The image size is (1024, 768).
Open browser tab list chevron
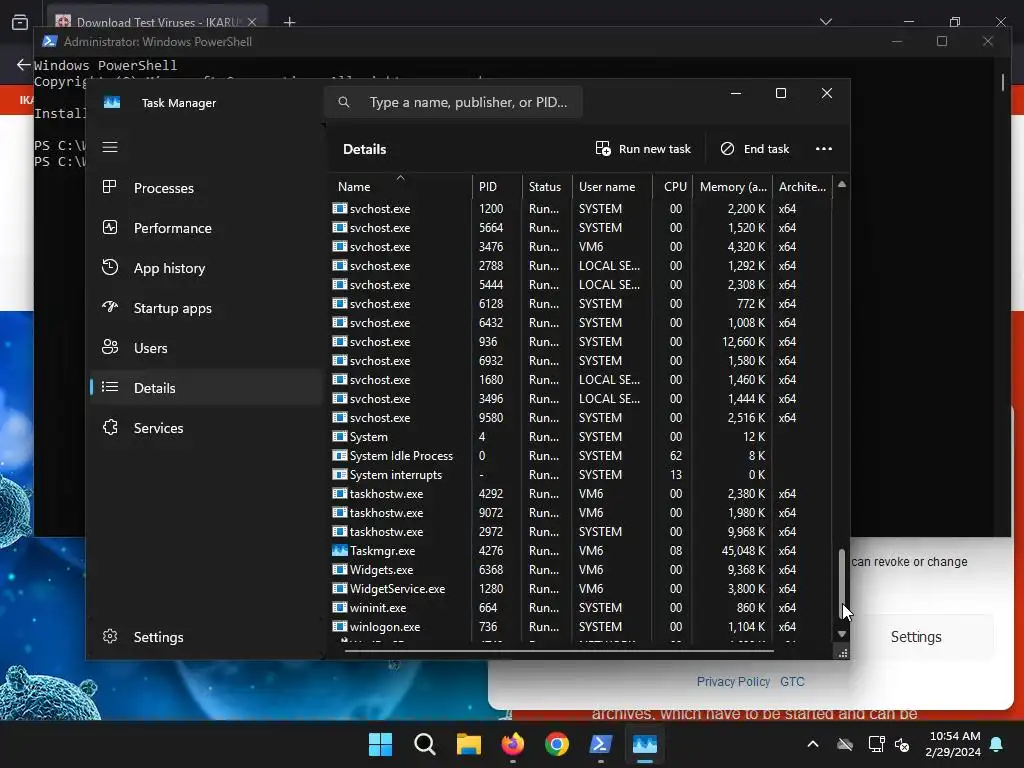click(x=825, y=22)
